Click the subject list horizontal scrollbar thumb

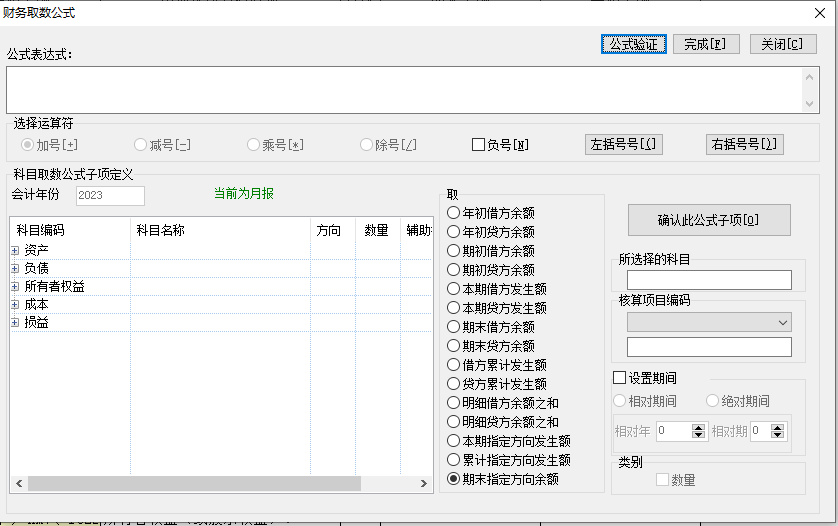[x=195, y=484]
